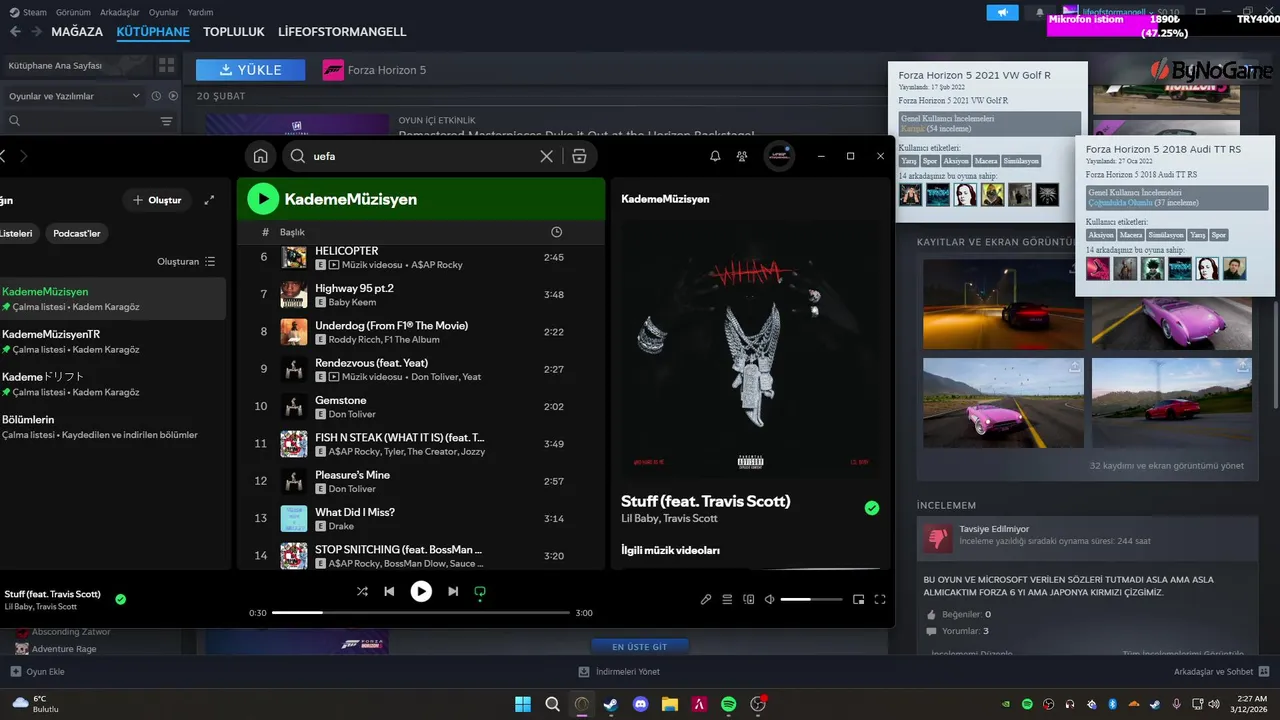The height and width of the screenshot is (720, 1280).
Task: Click Steam announcements megaphone button
Action: pos(1002,13)
